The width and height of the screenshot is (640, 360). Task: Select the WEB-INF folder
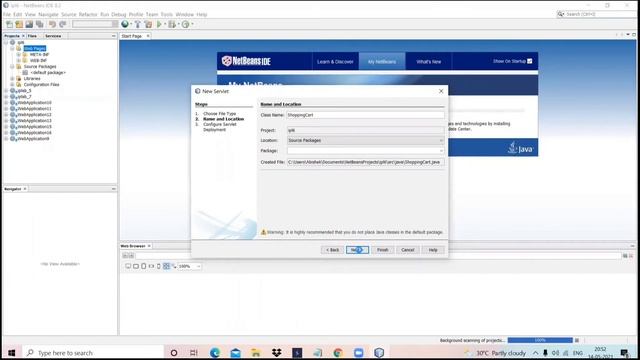(x=38, y=60)
